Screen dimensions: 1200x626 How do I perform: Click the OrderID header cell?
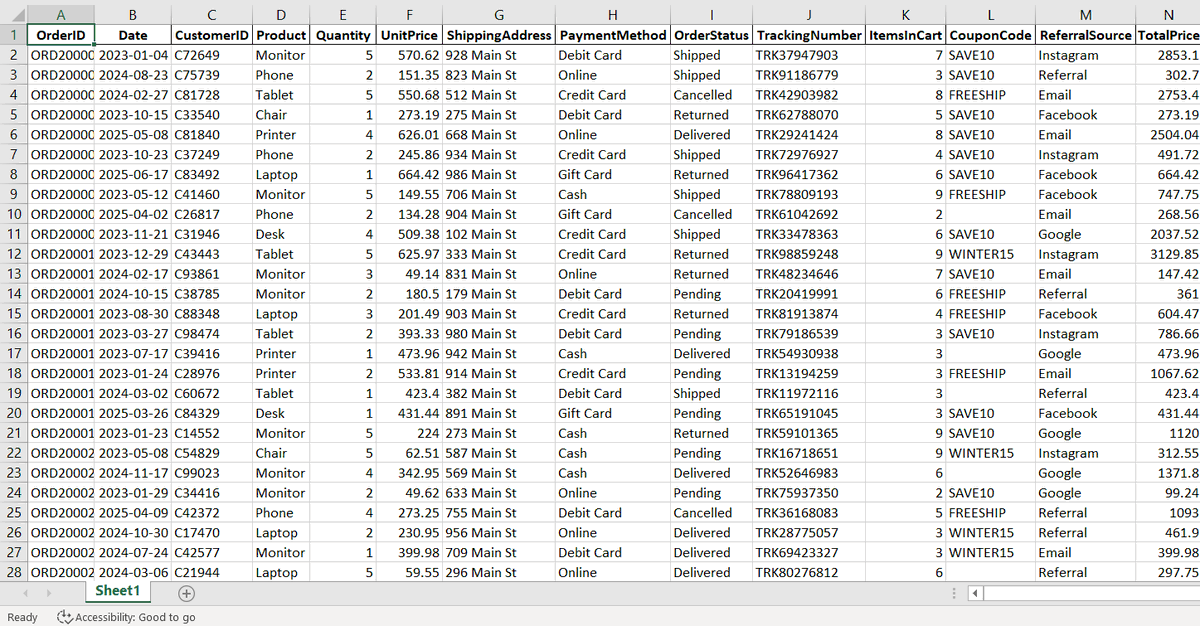coord(60,35)
